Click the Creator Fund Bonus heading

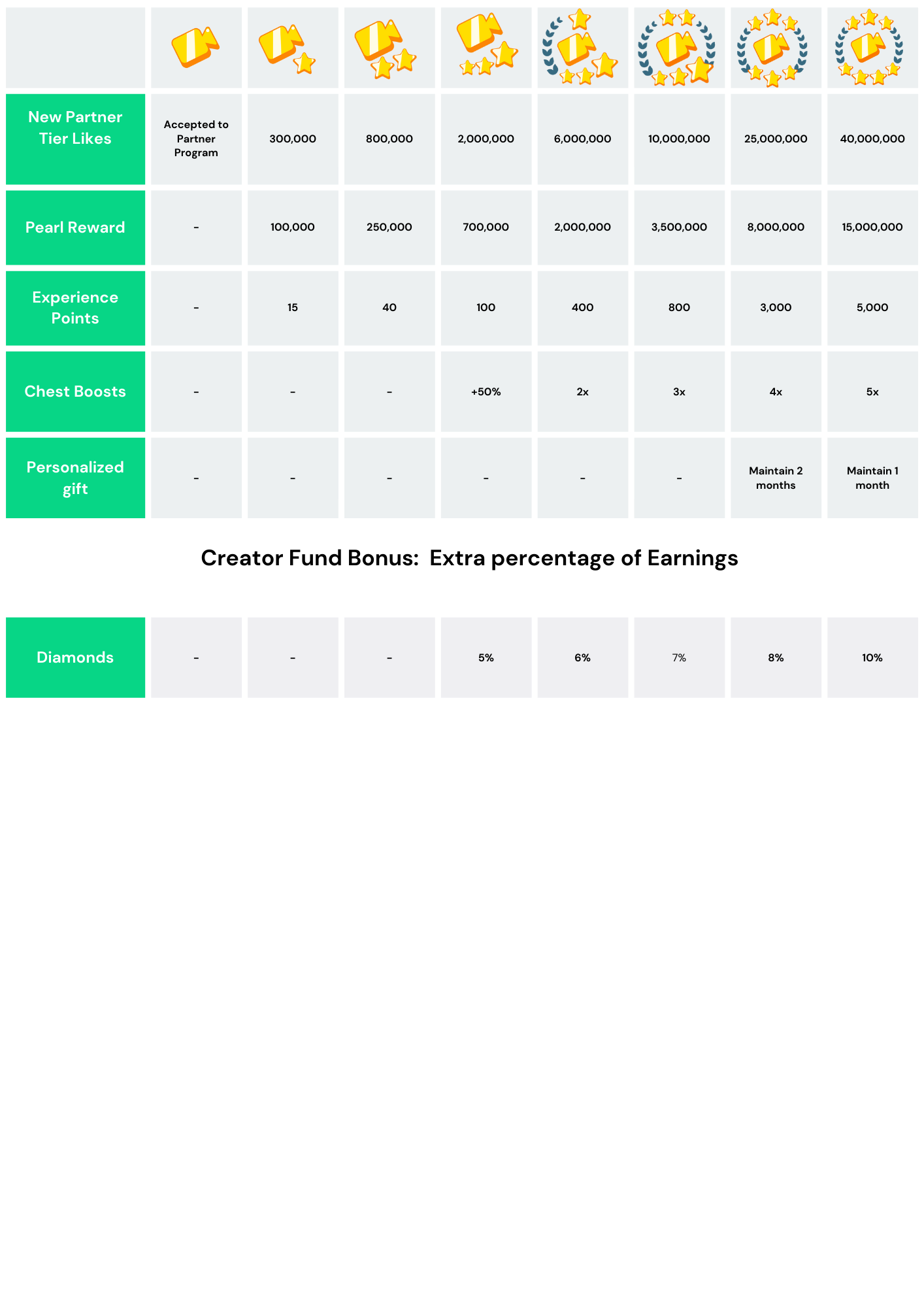coord(469,558)
